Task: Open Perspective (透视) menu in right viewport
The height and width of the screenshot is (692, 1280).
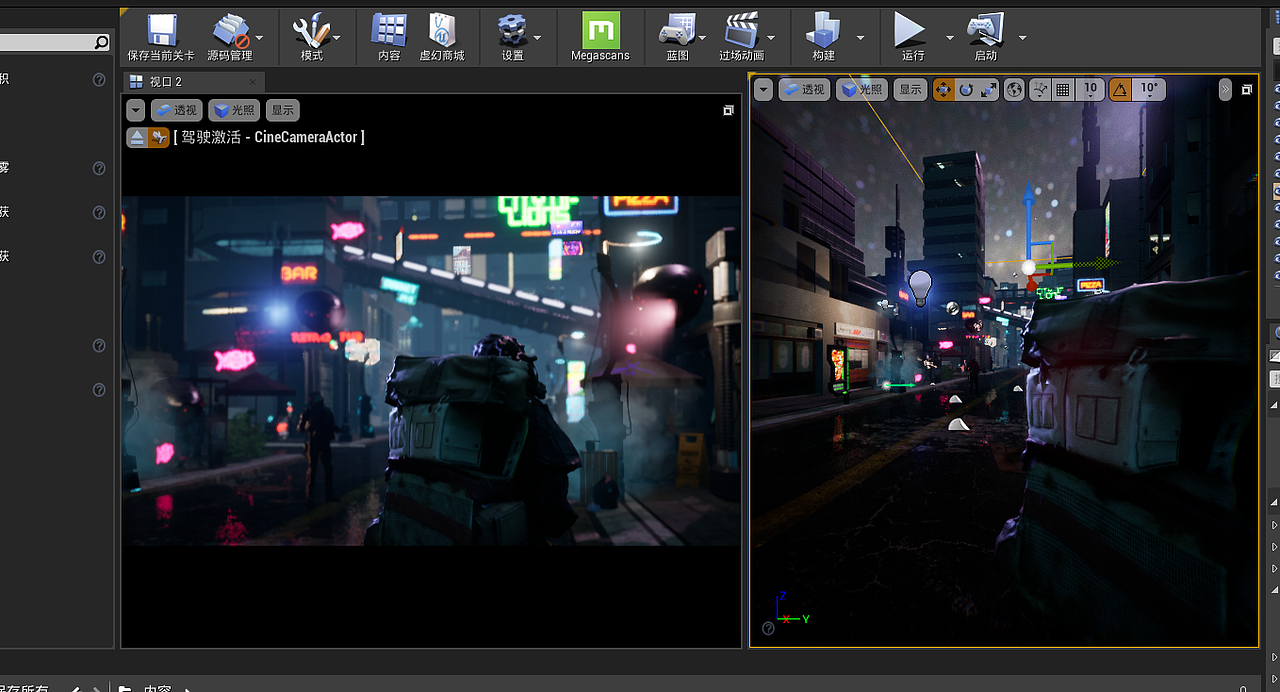Action: pos(804,90)
